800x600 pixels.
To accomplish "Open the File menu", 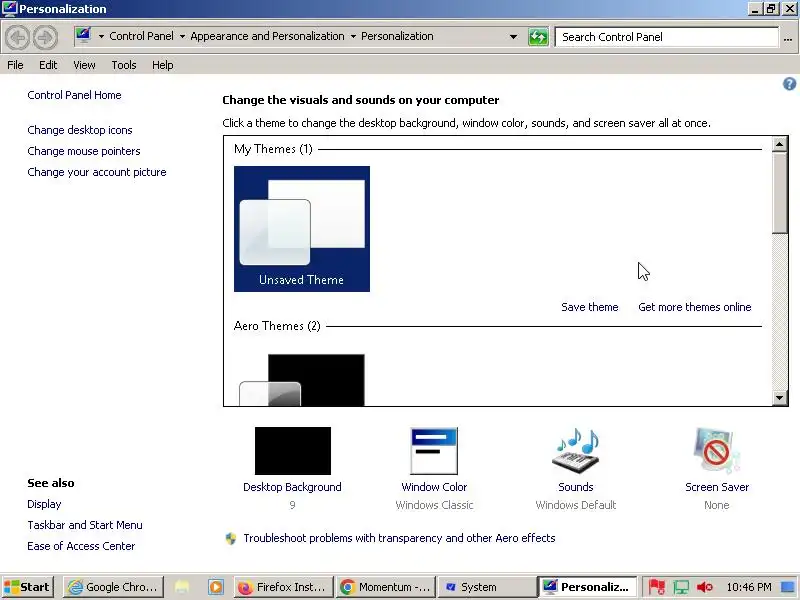I will 15,65.
